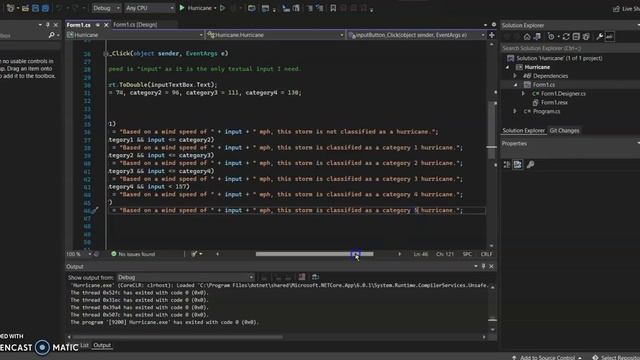This screenshot has height=360, width=640.
Task: Click the Save All toolbar icon
Action: (45, 8)
